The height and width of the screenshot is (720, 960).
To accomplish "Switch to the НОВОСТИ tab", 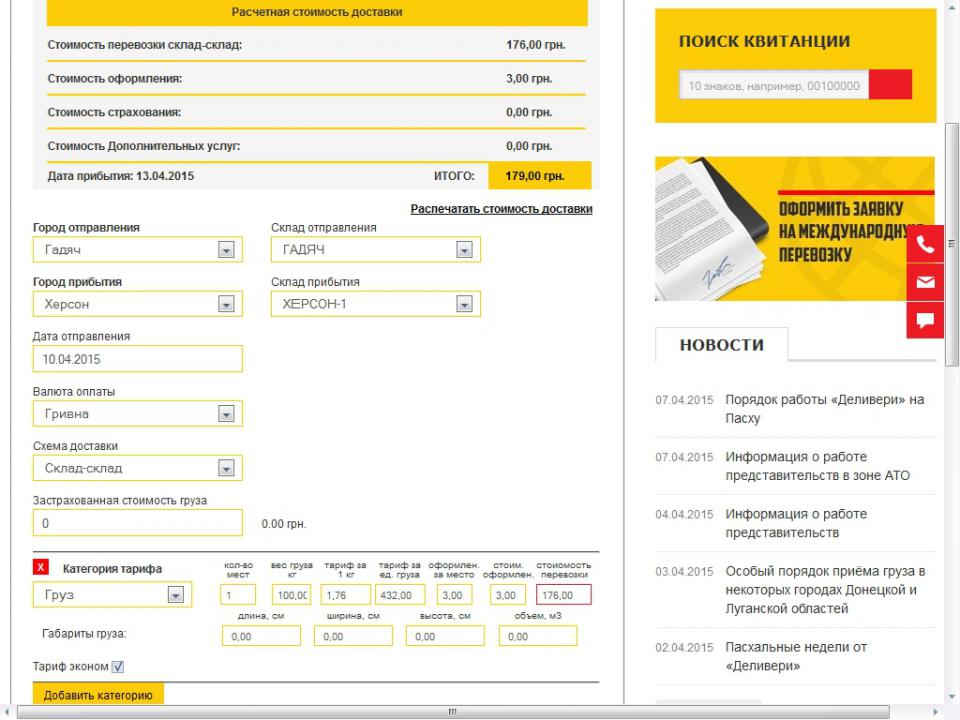I will coord(721,345).
